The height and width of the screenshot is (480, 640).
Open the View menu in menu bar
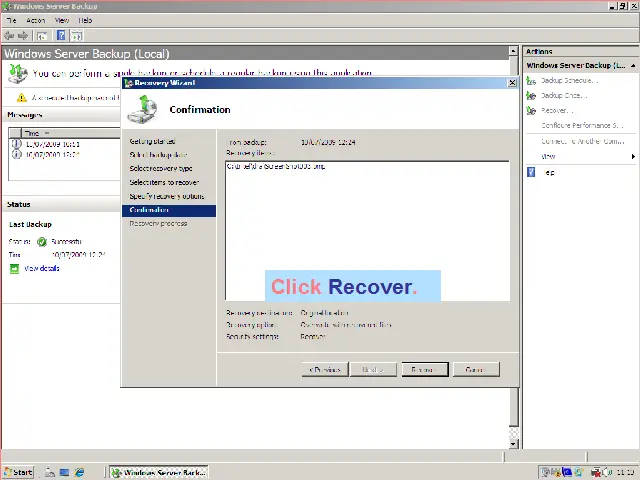(62, 20)
